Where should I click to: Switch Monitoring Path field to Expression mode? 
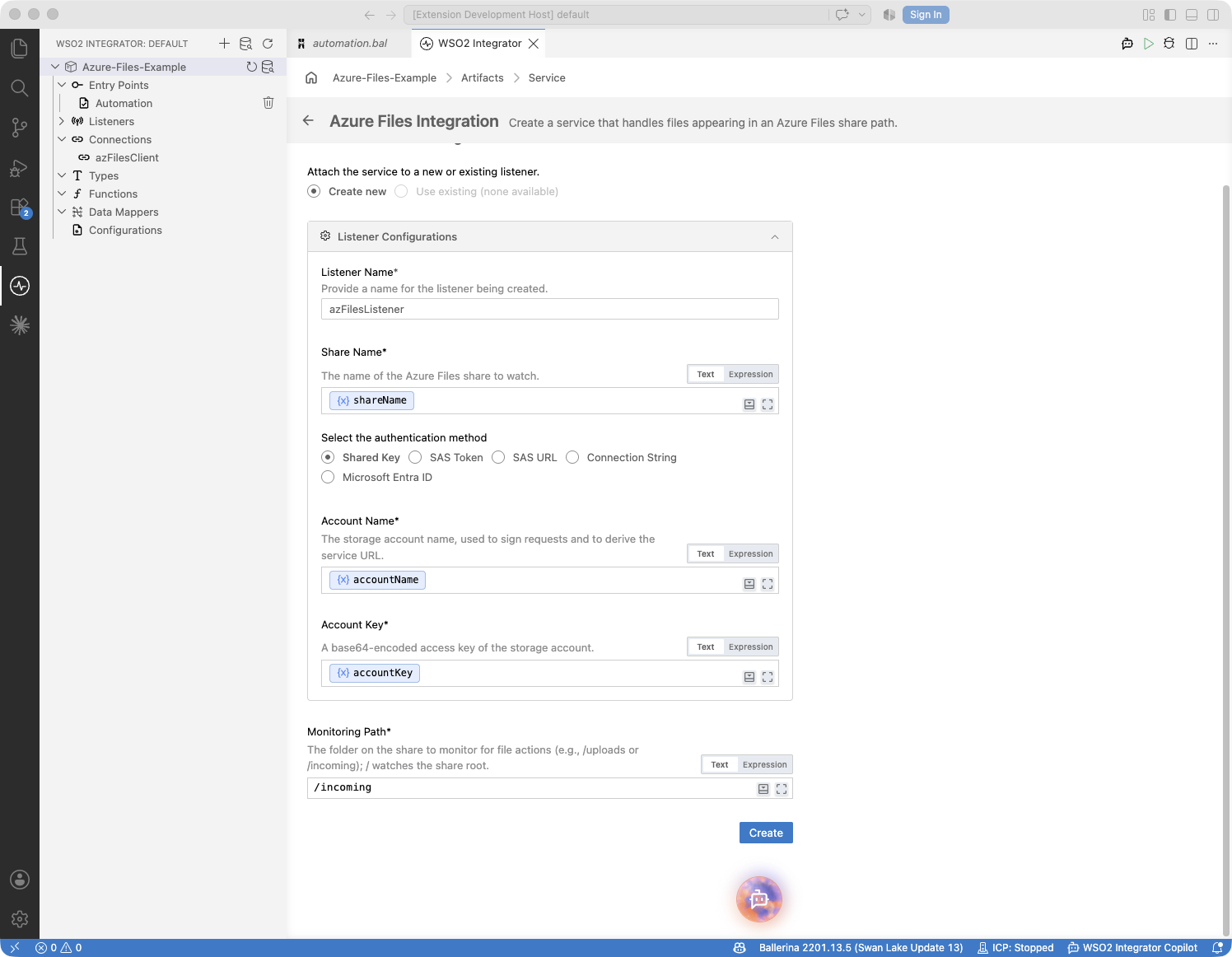pos(765,764)
